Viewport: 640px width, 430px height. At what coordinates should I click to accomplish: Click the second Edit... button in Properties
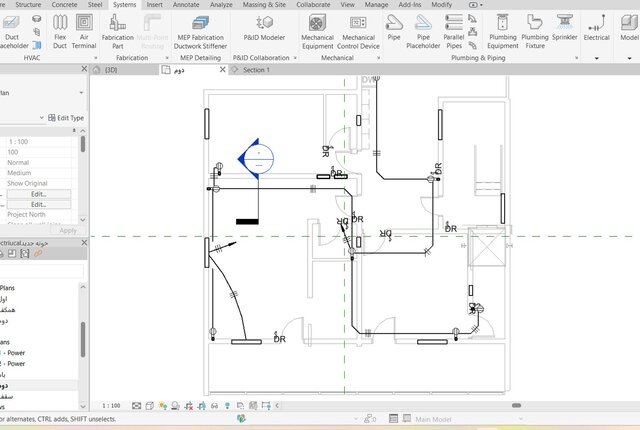[x=39, y=204]
